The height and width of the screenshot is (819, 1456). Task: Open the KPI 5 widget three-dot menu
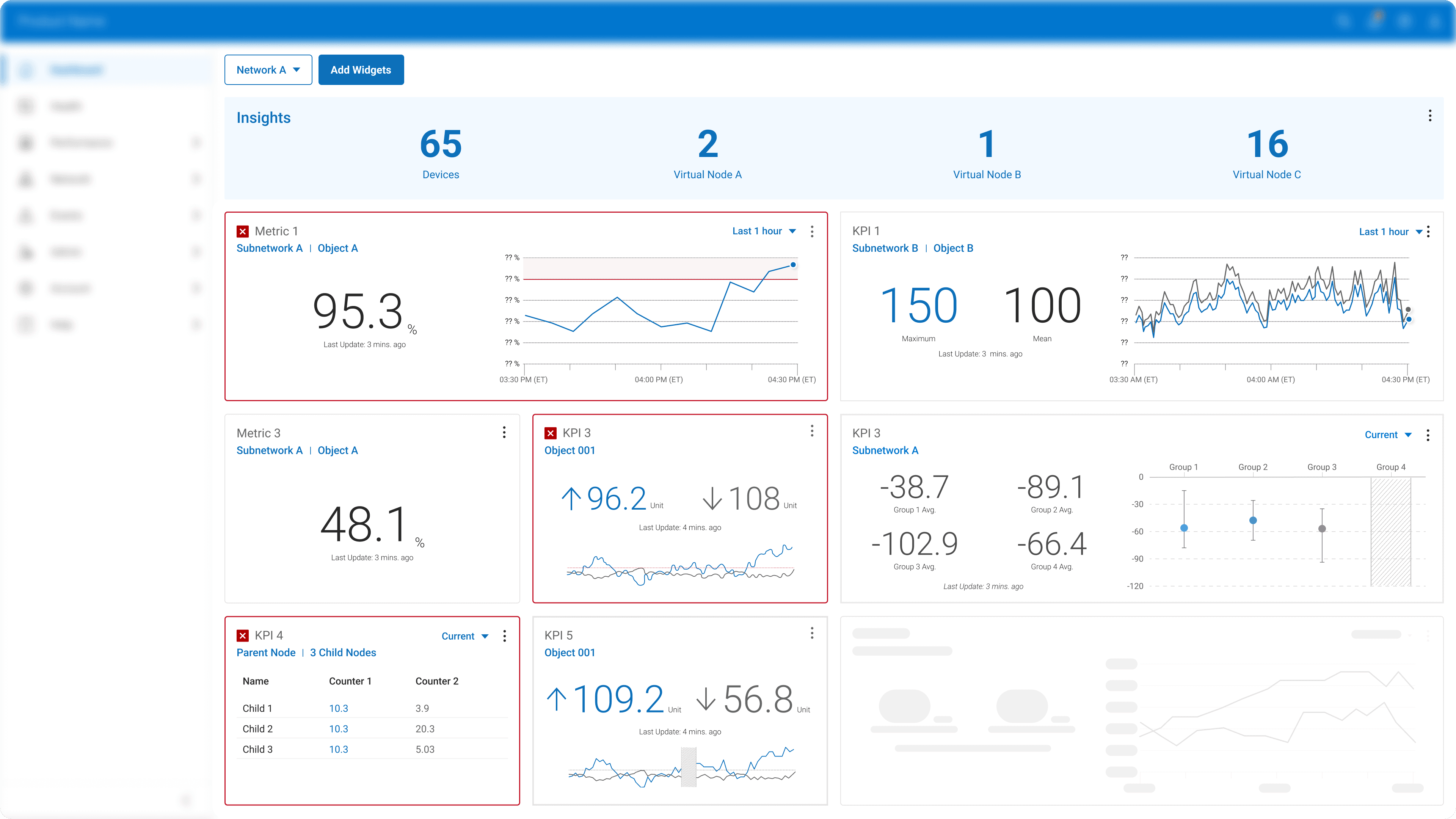click(812, 633)
